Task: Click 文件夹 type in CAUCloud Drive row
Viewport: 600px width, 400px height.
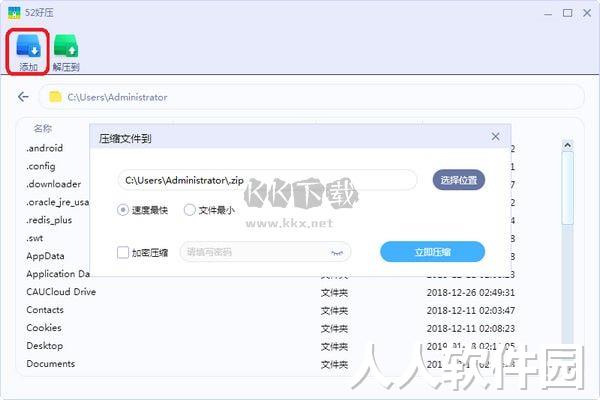Action: (x=334, y=292)
